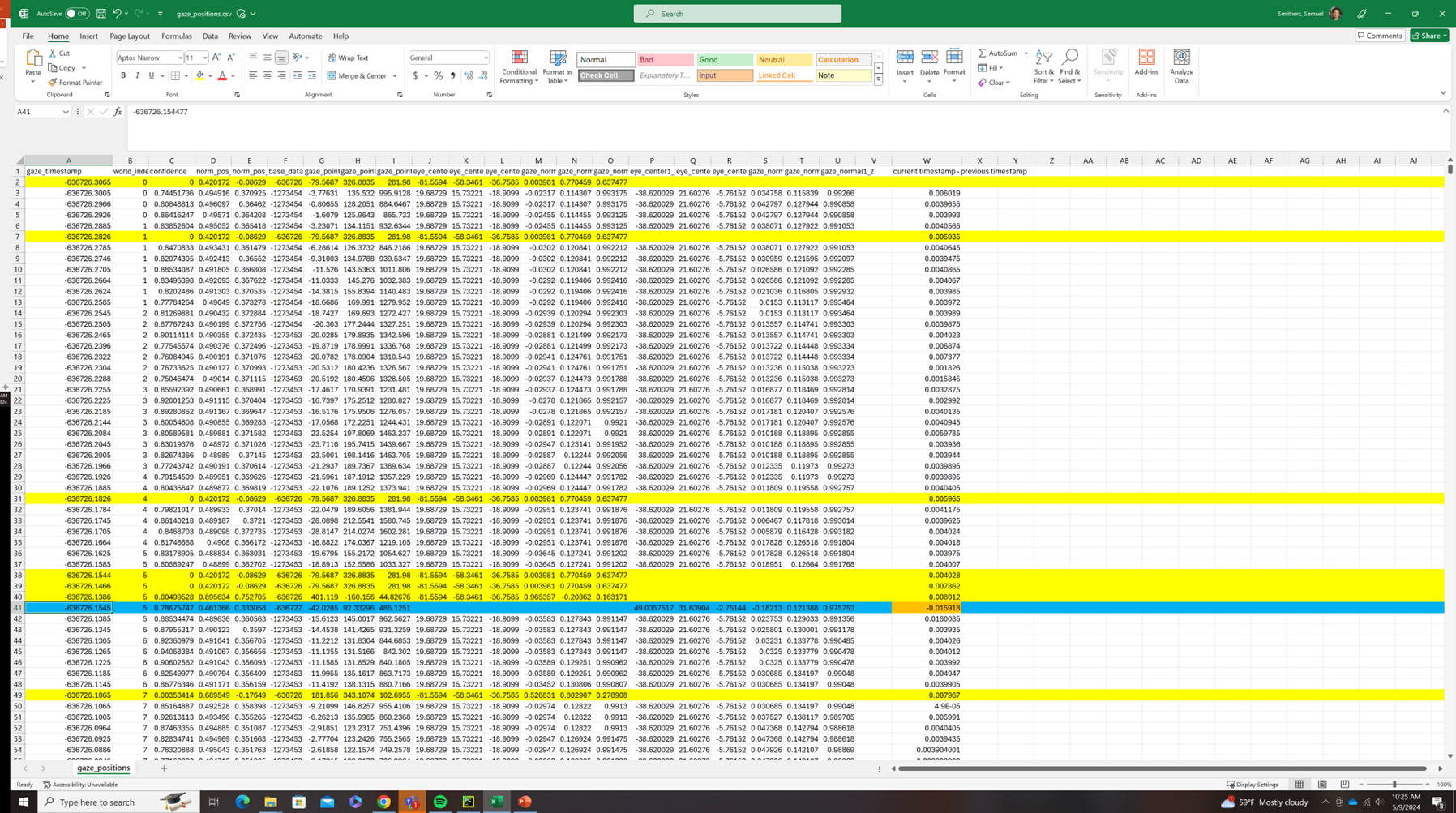Image resolution: width=1456 pixels, height=813 pixels.
Task: Apply the yellow Fill Color swatch
Action: pyautogui.click(x=199, y=75)
